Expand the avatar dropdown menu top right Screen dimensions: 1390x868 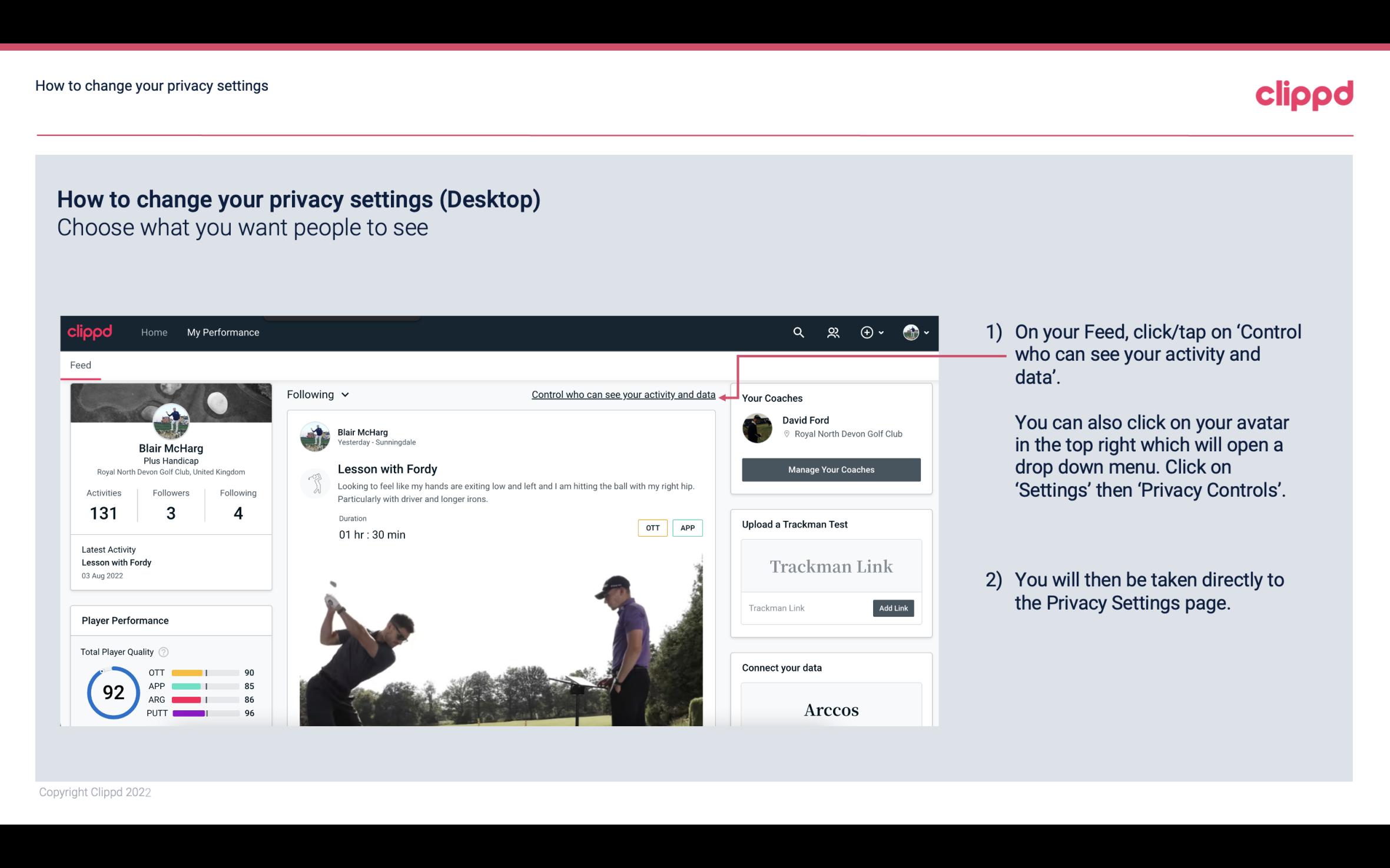click(x=915, y=332)
